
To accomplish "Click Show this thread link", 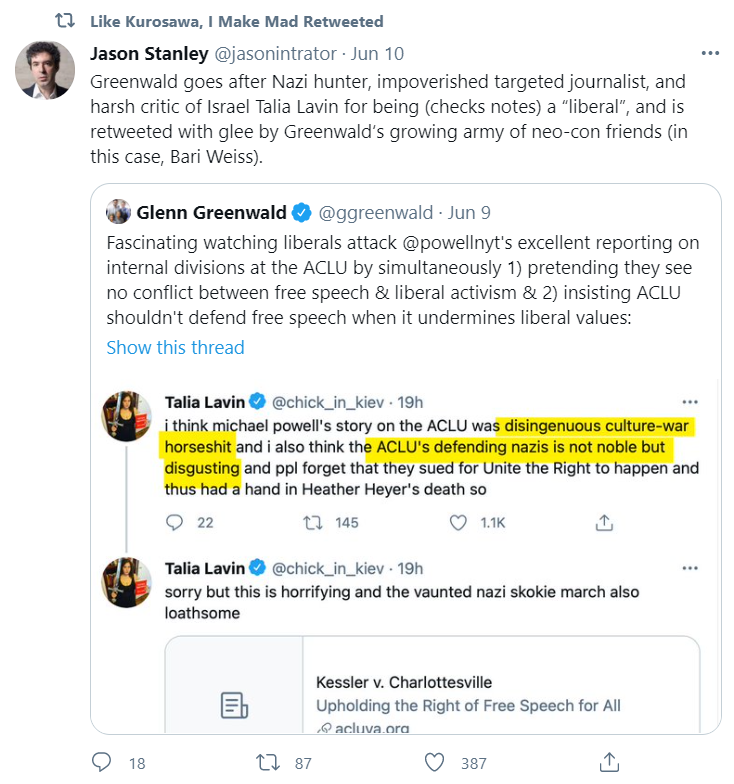I will (x=176, y=347).
